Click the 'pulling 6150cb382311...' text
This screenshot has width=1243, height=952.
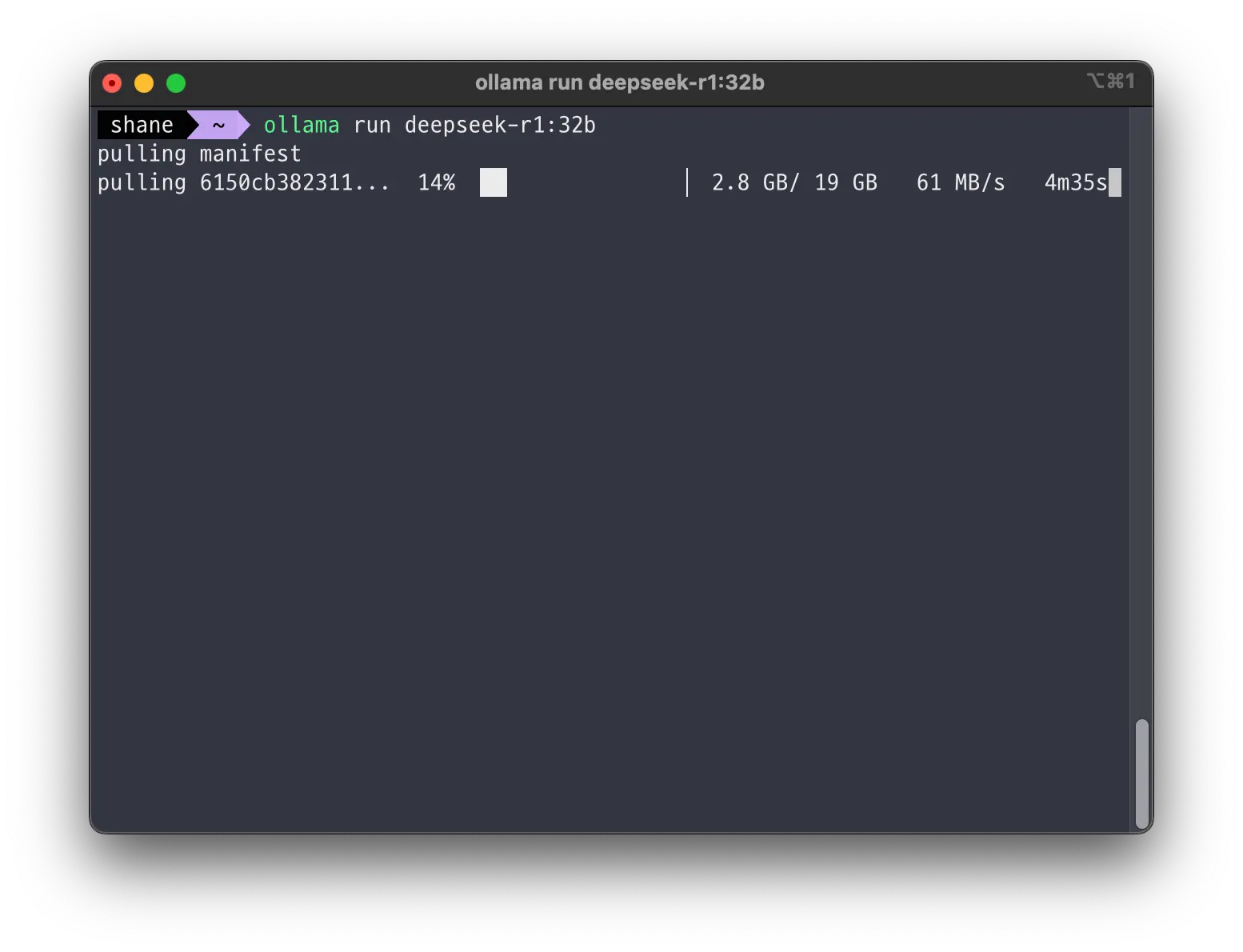coord(243,182)
